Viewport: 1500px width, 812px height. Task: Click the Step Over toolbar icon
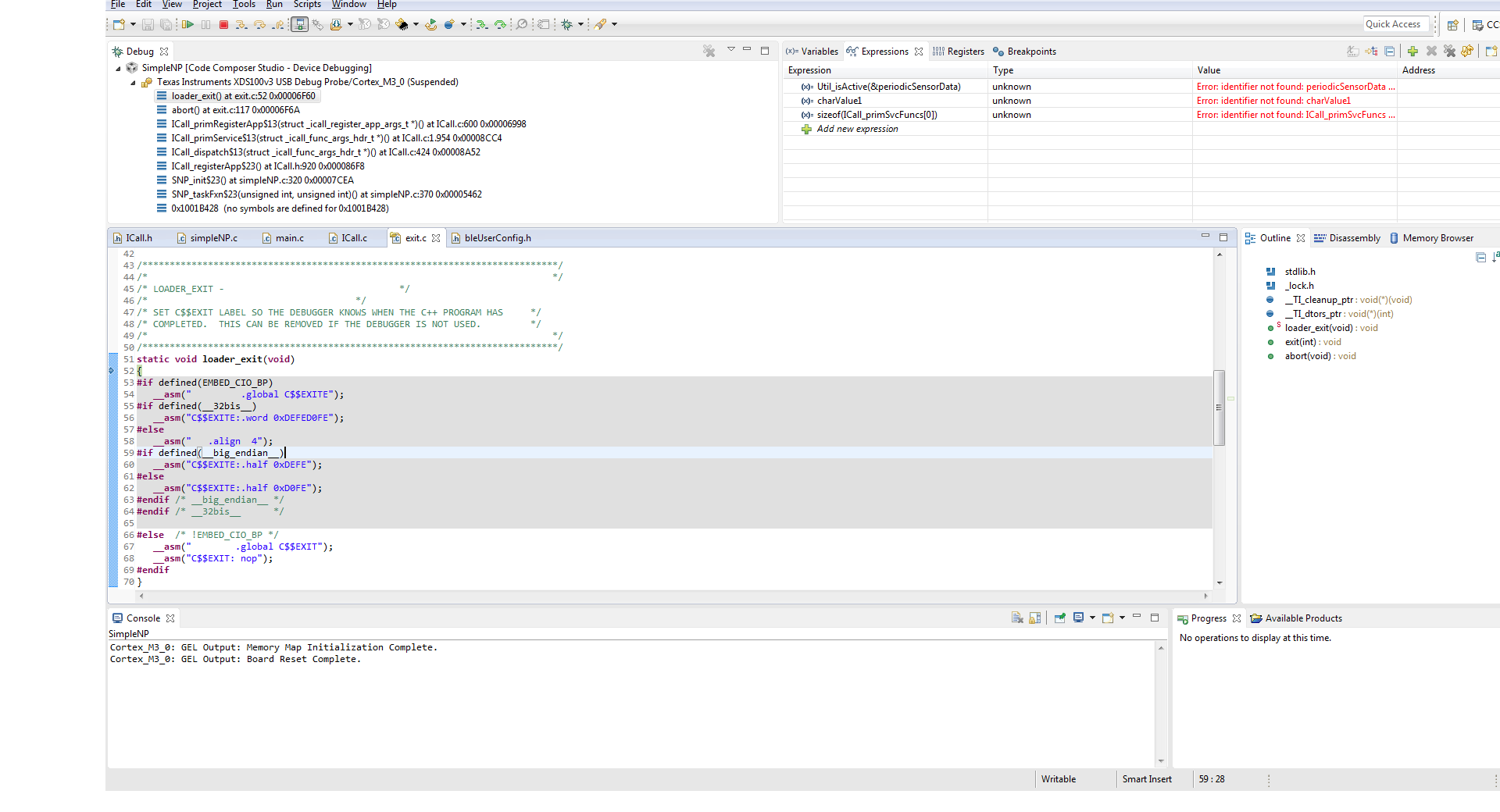click(259, 24)
